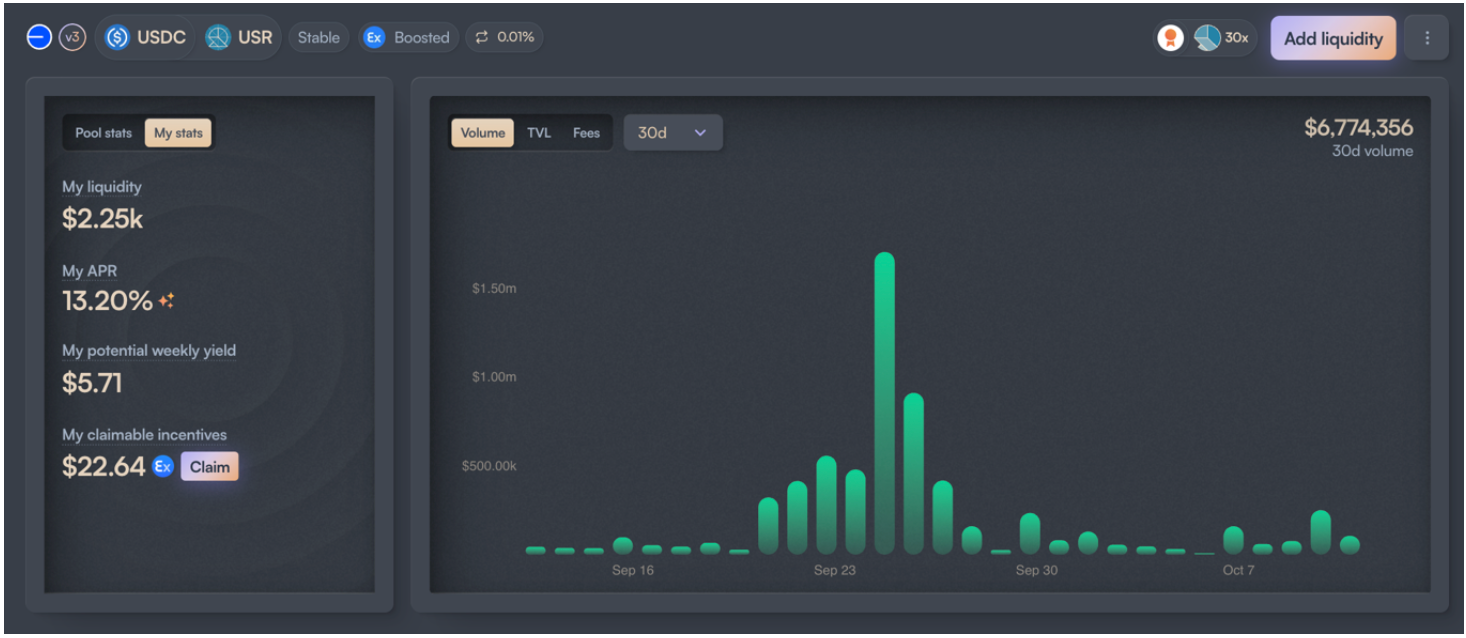Click the sparkle icon beside My APR
This screenshot has height=638, width=1466.
pos(166,300)
